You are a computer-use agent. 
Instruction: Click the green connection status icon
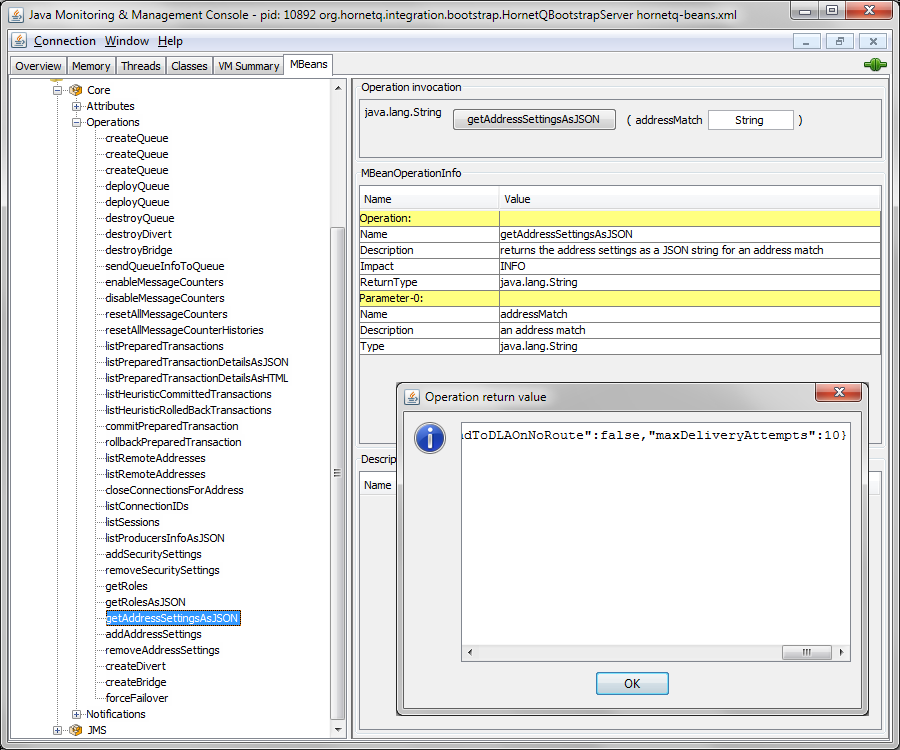(875, 65)
